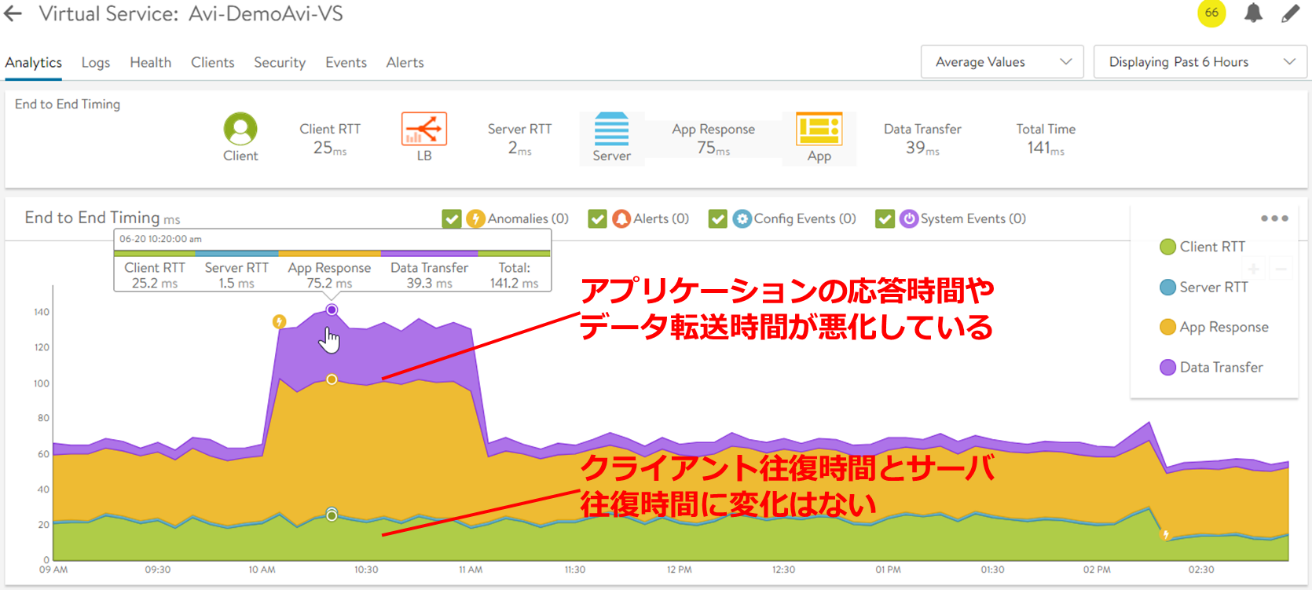This screenshot has height=590, width=1312.
Task: Switch to the Health tab
Action: (151, 62)
